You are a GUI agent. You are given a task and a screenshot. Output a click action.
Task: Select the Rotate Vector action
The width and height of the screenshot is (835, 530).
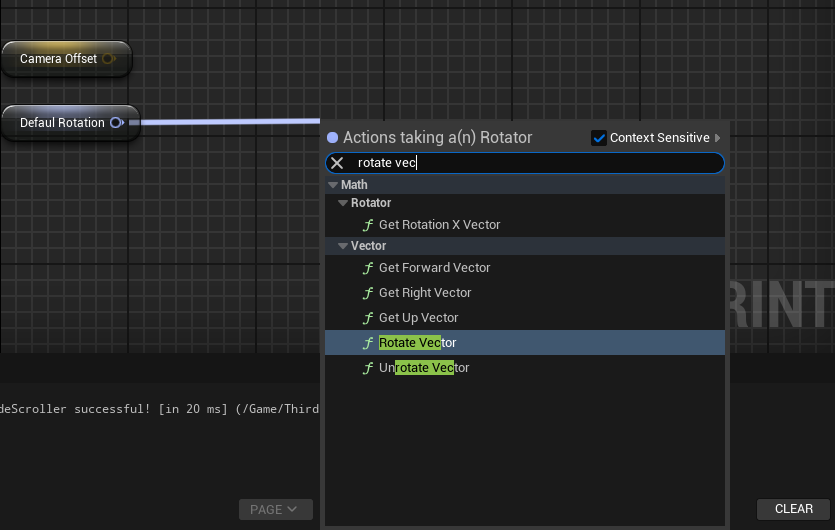pos(417,343)
